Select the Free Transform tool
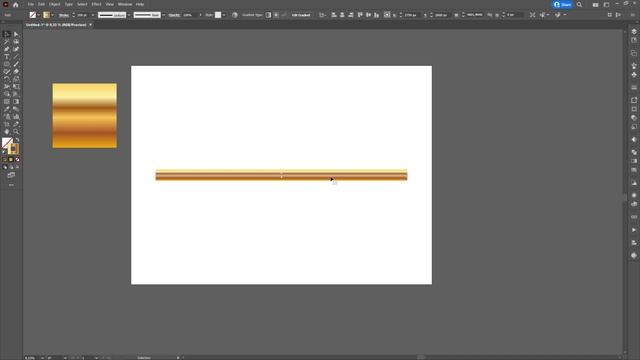 tap(16, 87)
